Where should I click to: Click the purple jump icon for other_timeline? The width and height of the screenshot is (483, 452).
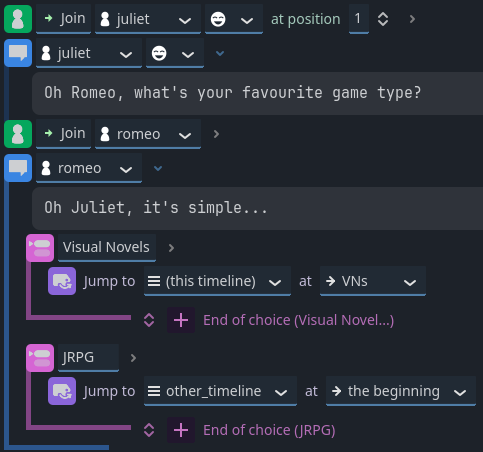tap(62, 391)
